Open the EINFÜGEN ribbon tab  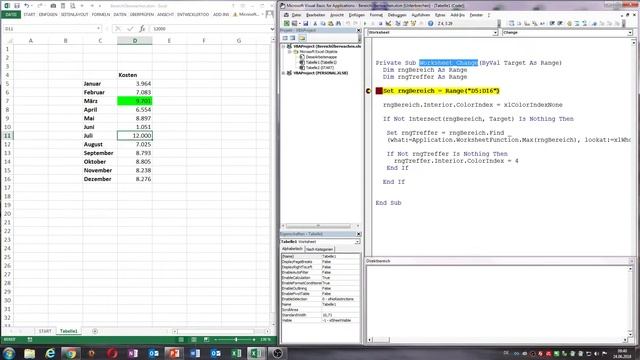(x=48, y=14)
